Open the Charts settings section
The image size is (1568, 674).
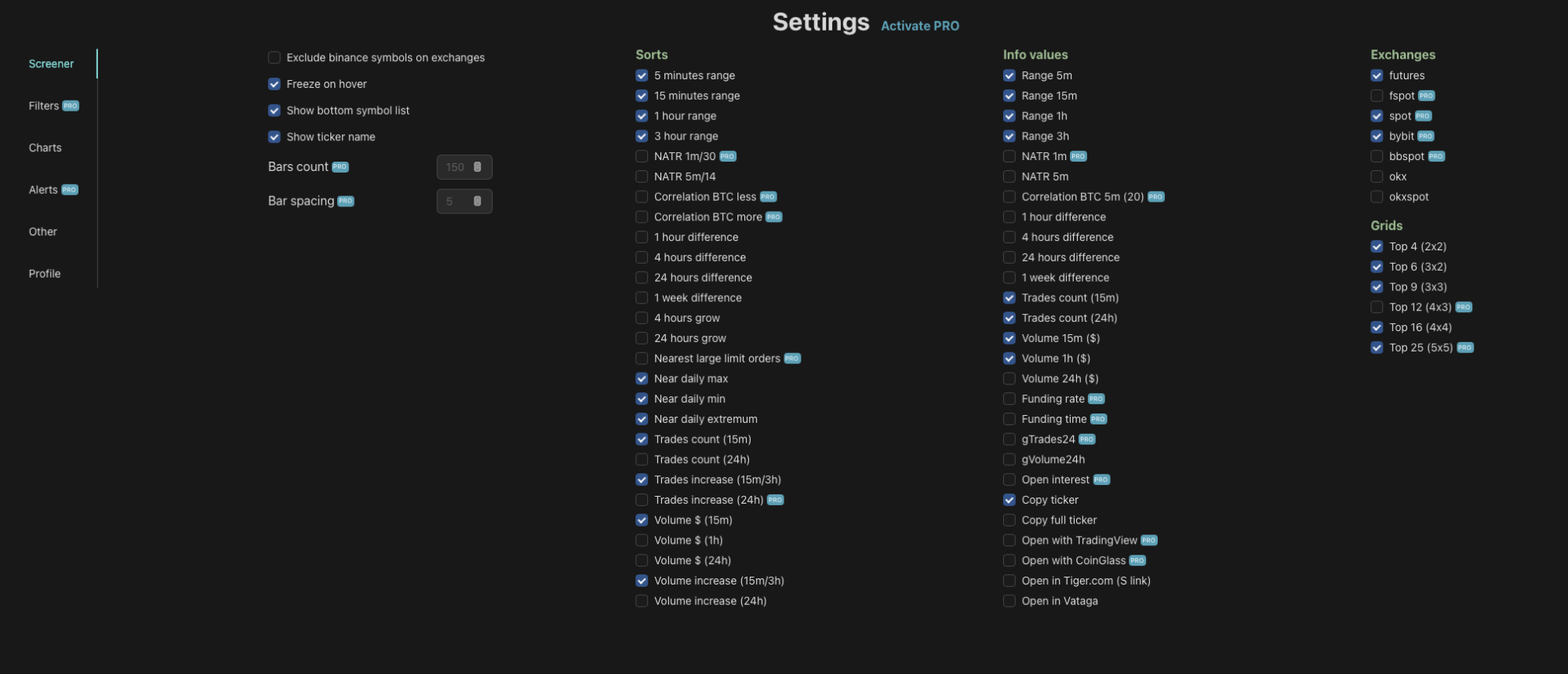tap(45, 148)
